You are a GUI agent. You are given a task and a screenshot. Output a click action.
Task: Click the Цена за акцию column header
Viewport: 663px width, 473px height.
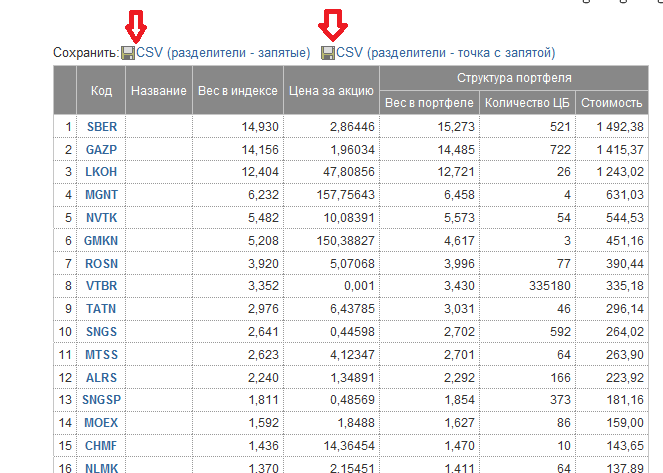[x=331, y=91]
